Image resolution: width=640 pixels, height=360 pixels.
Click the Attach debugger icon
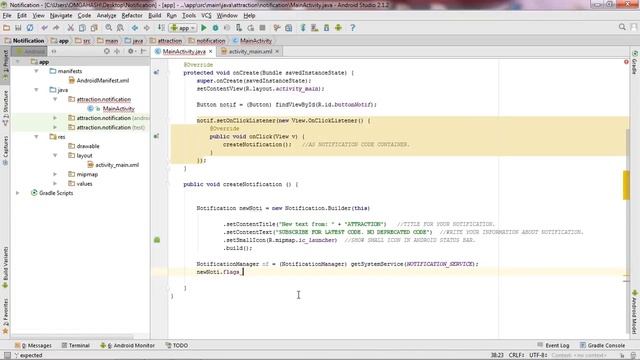(x=239, y=28)
